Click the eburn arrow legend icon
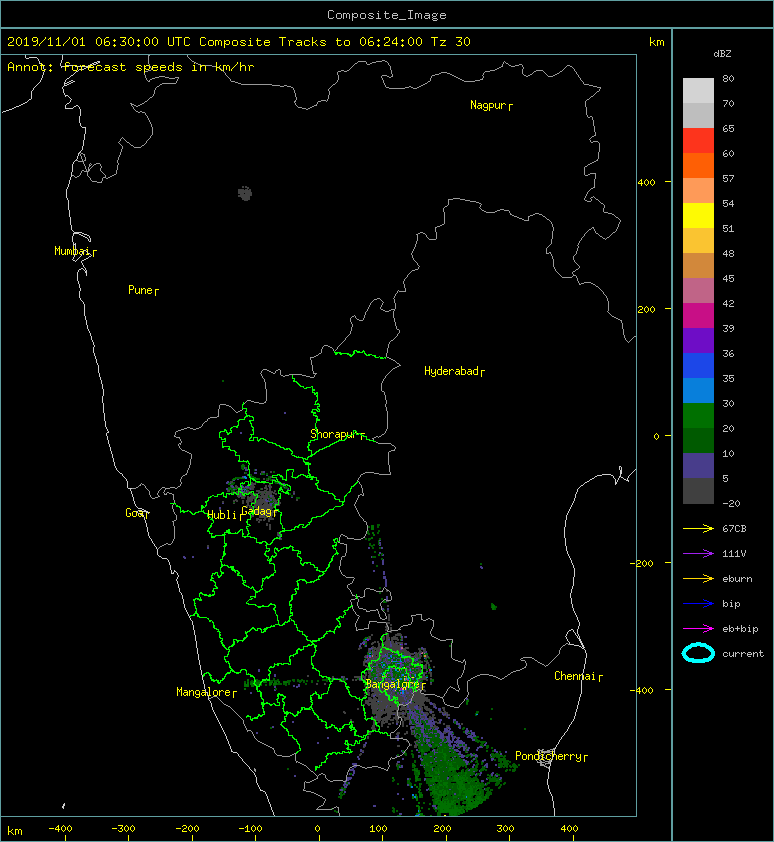 point(698,578)
